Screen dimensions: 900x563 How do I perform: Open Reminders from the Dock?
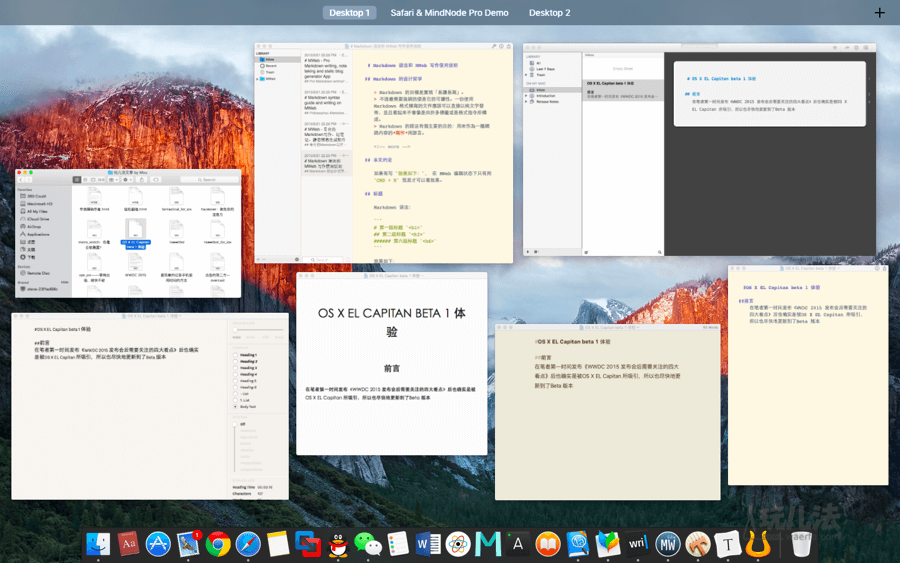pyautogui.click(x=398, y=544)
